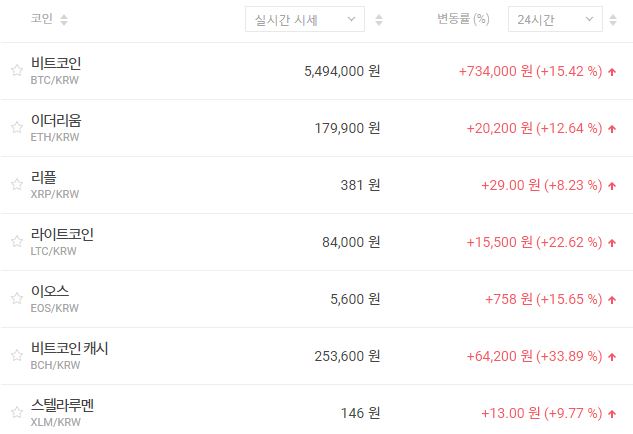Click the star icon beside Litecoin
The width and height of the screenshot is (633, 434).
coord(16,242)
